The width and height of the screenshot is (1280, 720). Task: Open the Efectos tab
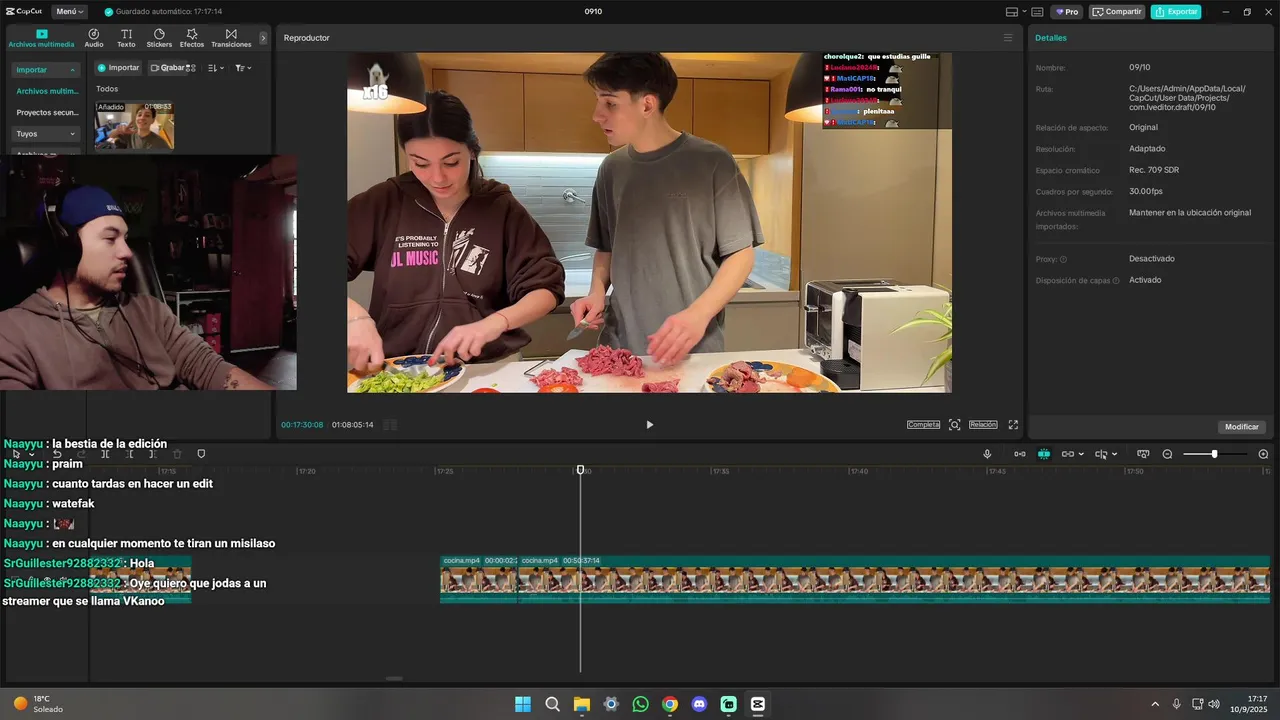point(192,38)
